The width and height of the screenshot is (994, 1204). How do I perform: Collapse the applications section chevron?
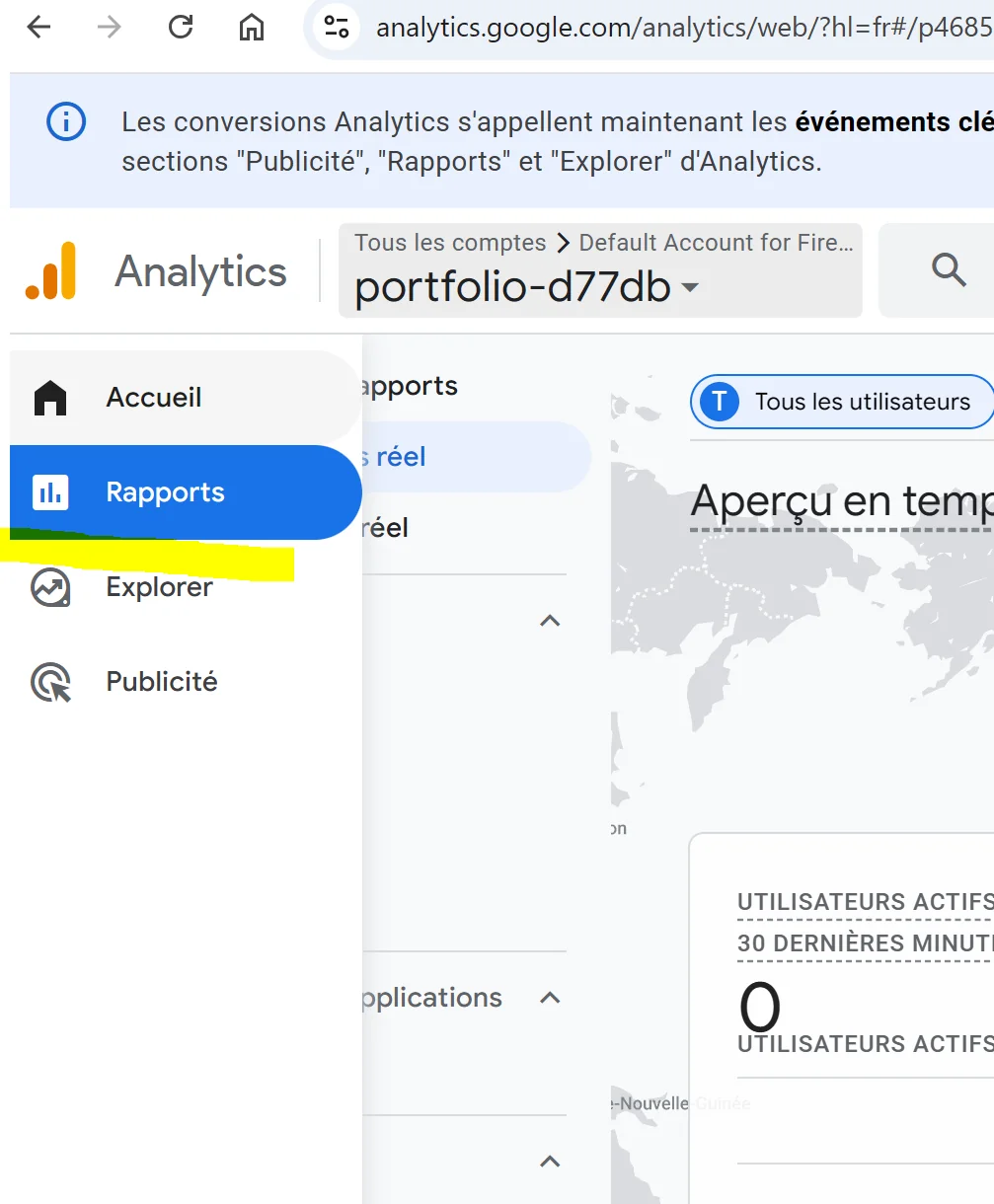550,998
